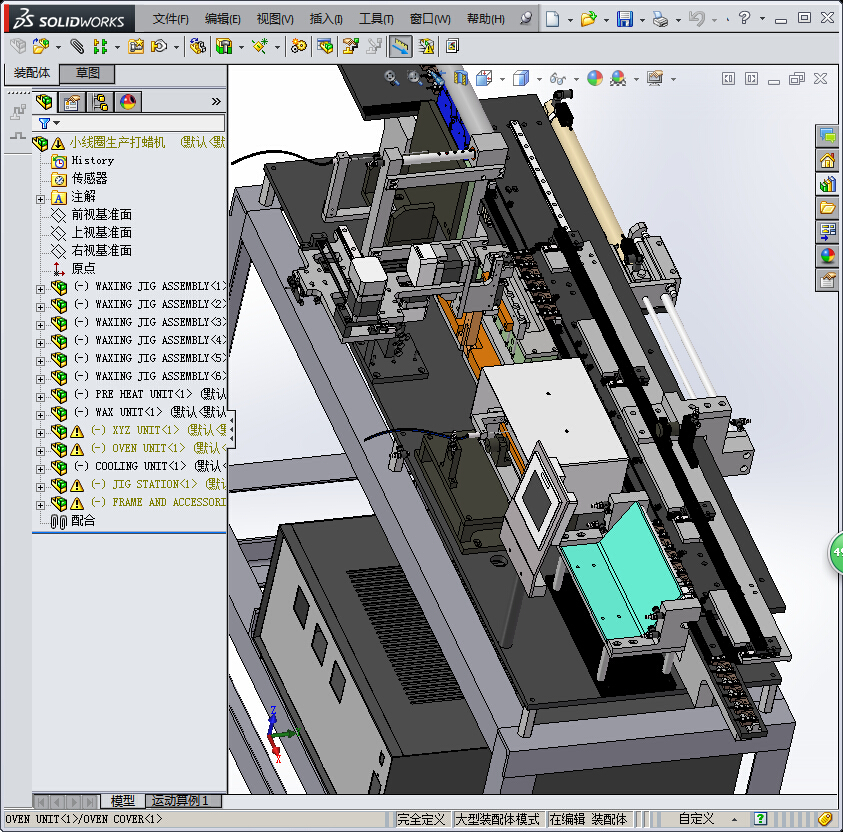
Task: Click Show Hidden Components icon
Action: 198,46
